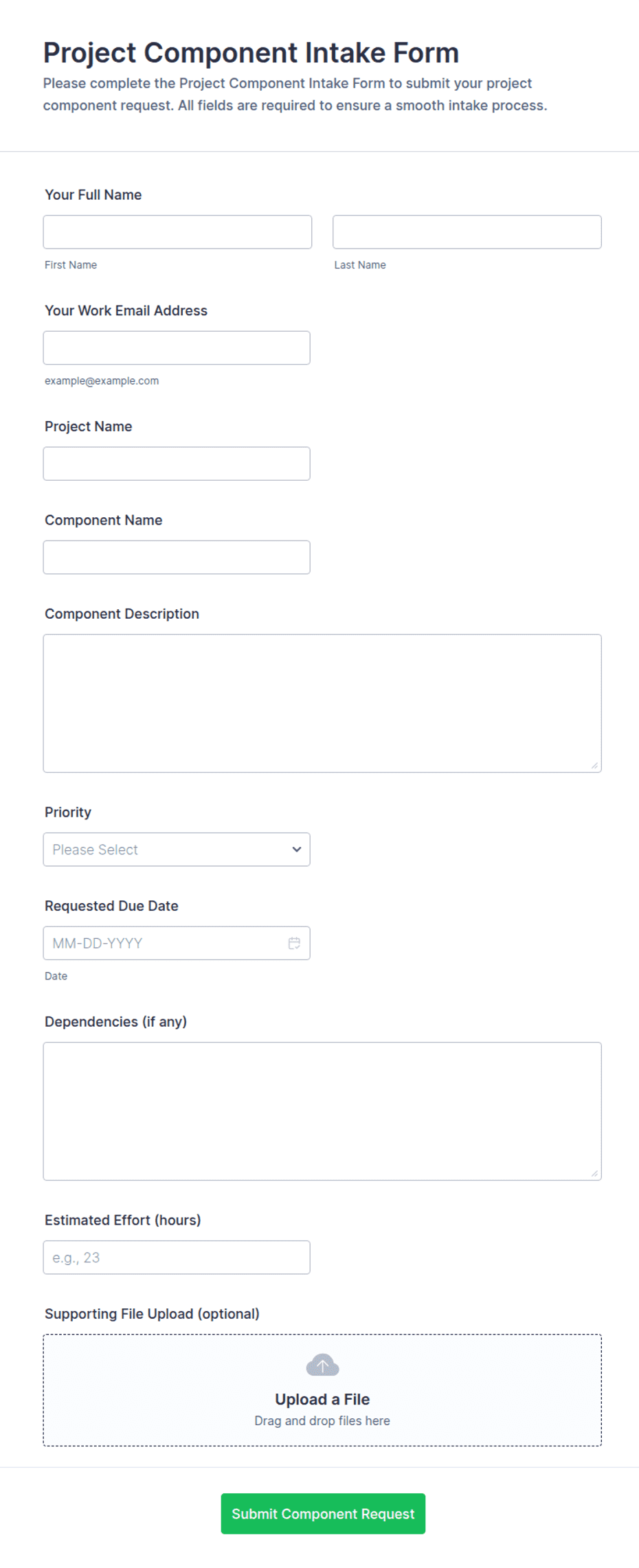Image resolution: width=639 pixels, height=1568 pixels.
Task: Click the Dependencies text area
Action: coord(322,1111)
